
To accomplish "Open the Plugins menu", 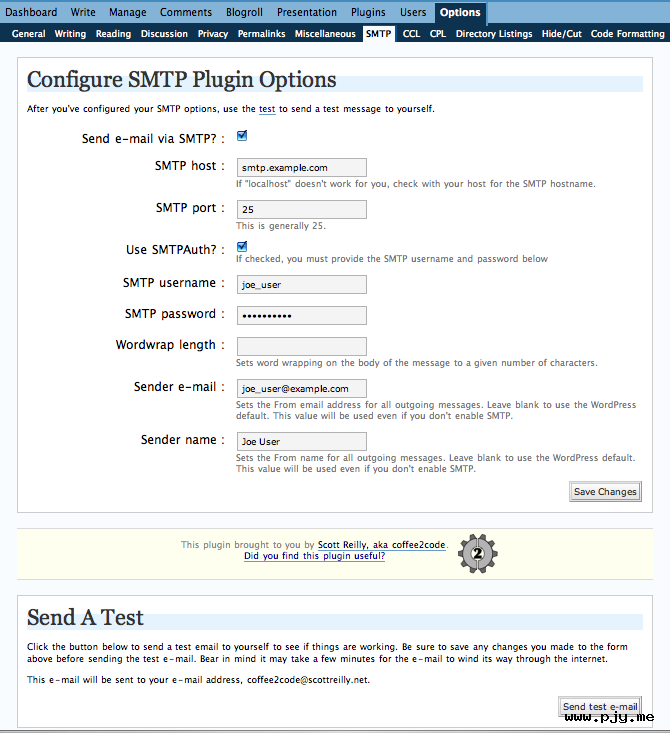I will coord(368,12).
